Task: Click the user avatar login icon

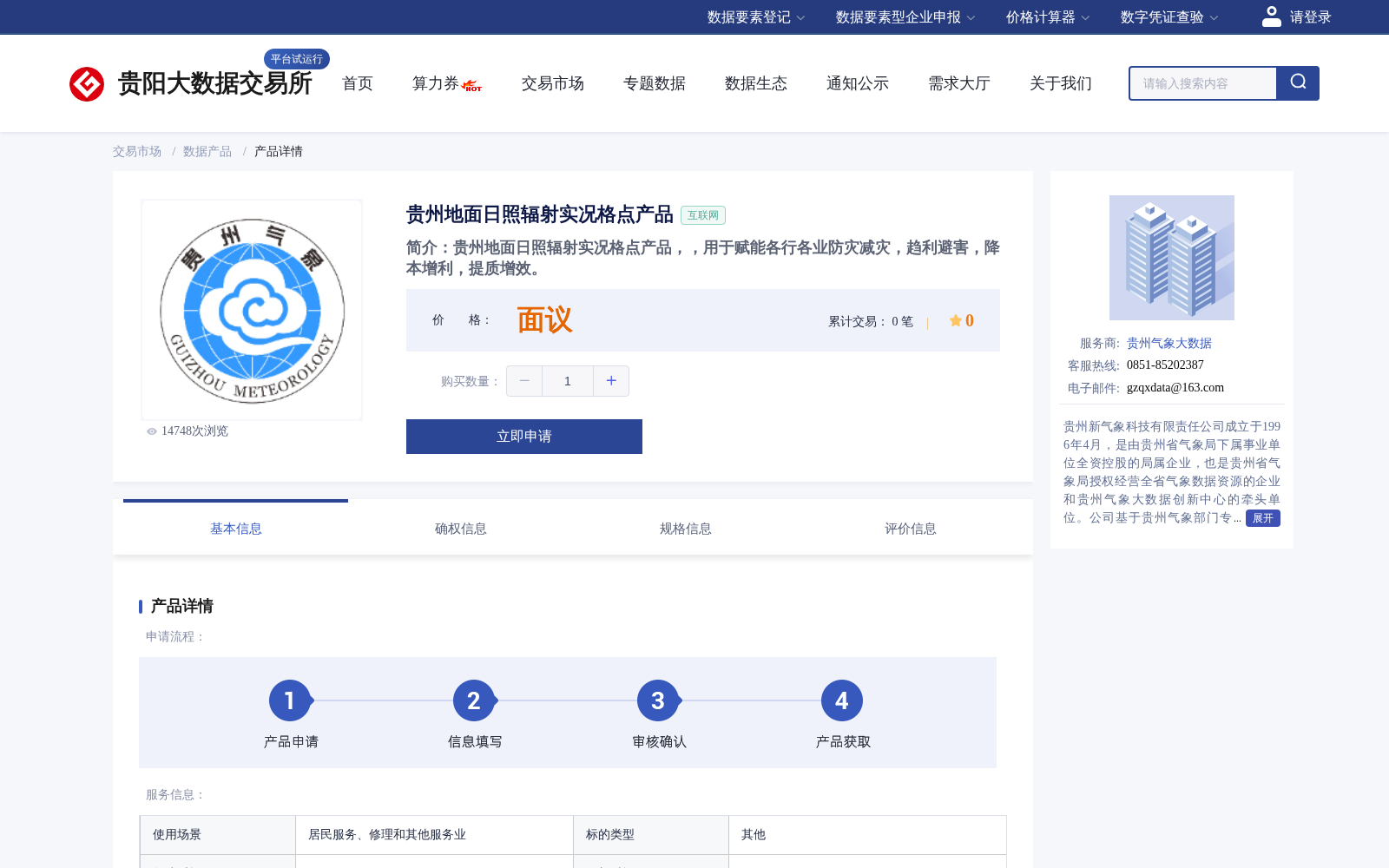Action: click(1271, 16)
